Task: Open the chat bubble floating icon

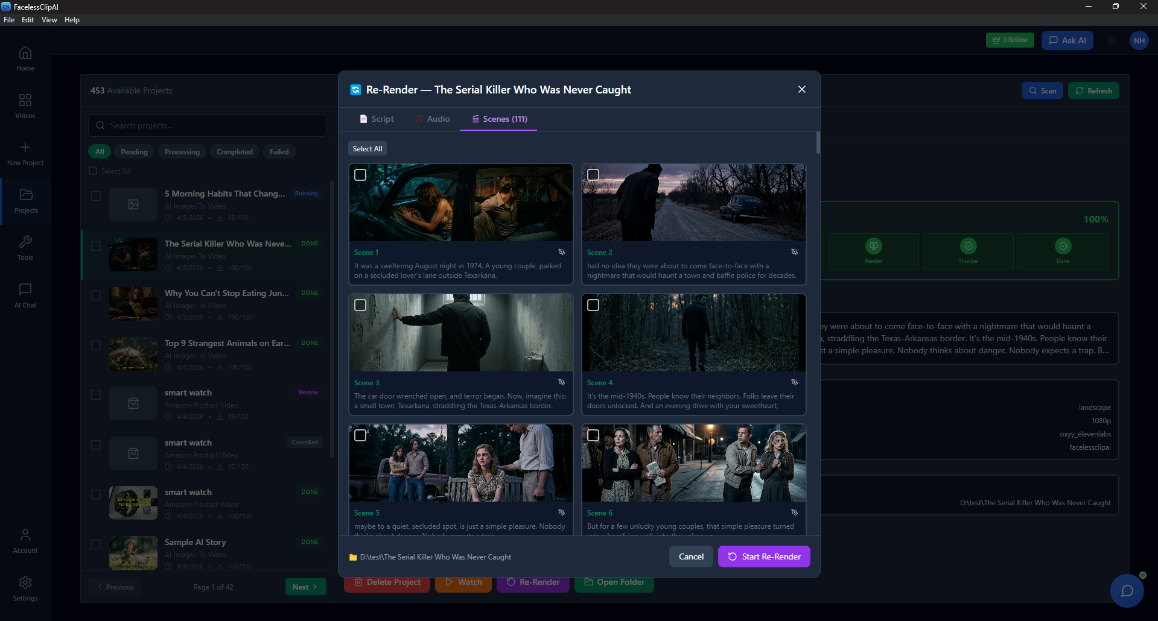Action: 1127,591
